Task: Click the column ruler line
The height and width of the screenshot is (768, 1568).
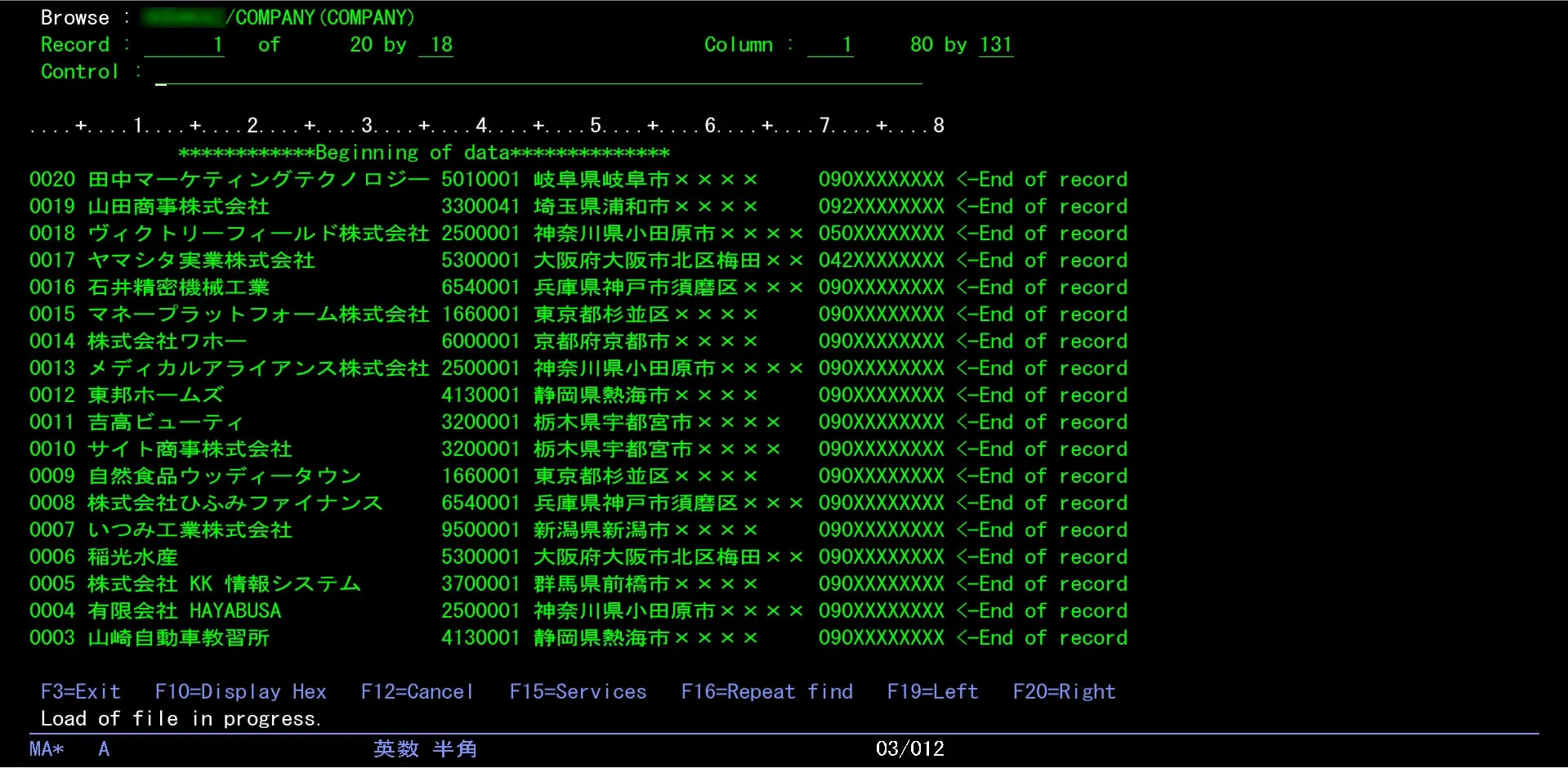Action: (487, 125)
